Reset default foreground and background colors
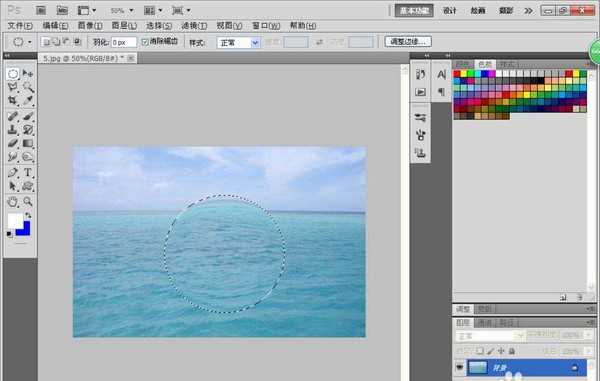600x381 pixels. (x=9, y=234)
